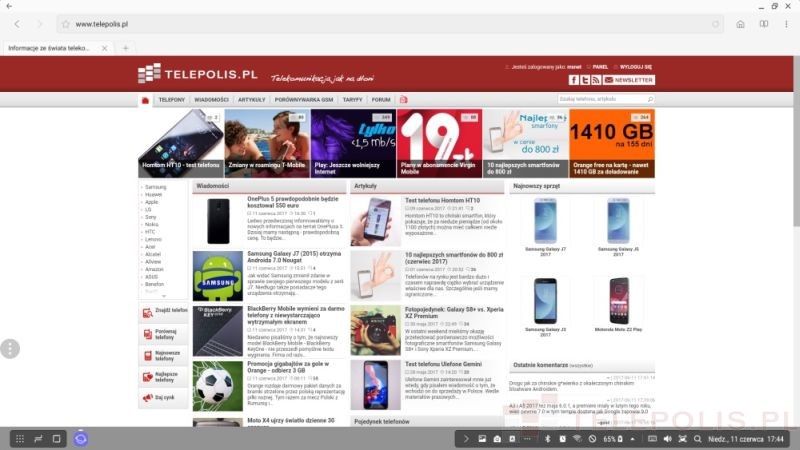Click the browser back arrow
This screenshot has height=450, width=800.
[17, 24]
